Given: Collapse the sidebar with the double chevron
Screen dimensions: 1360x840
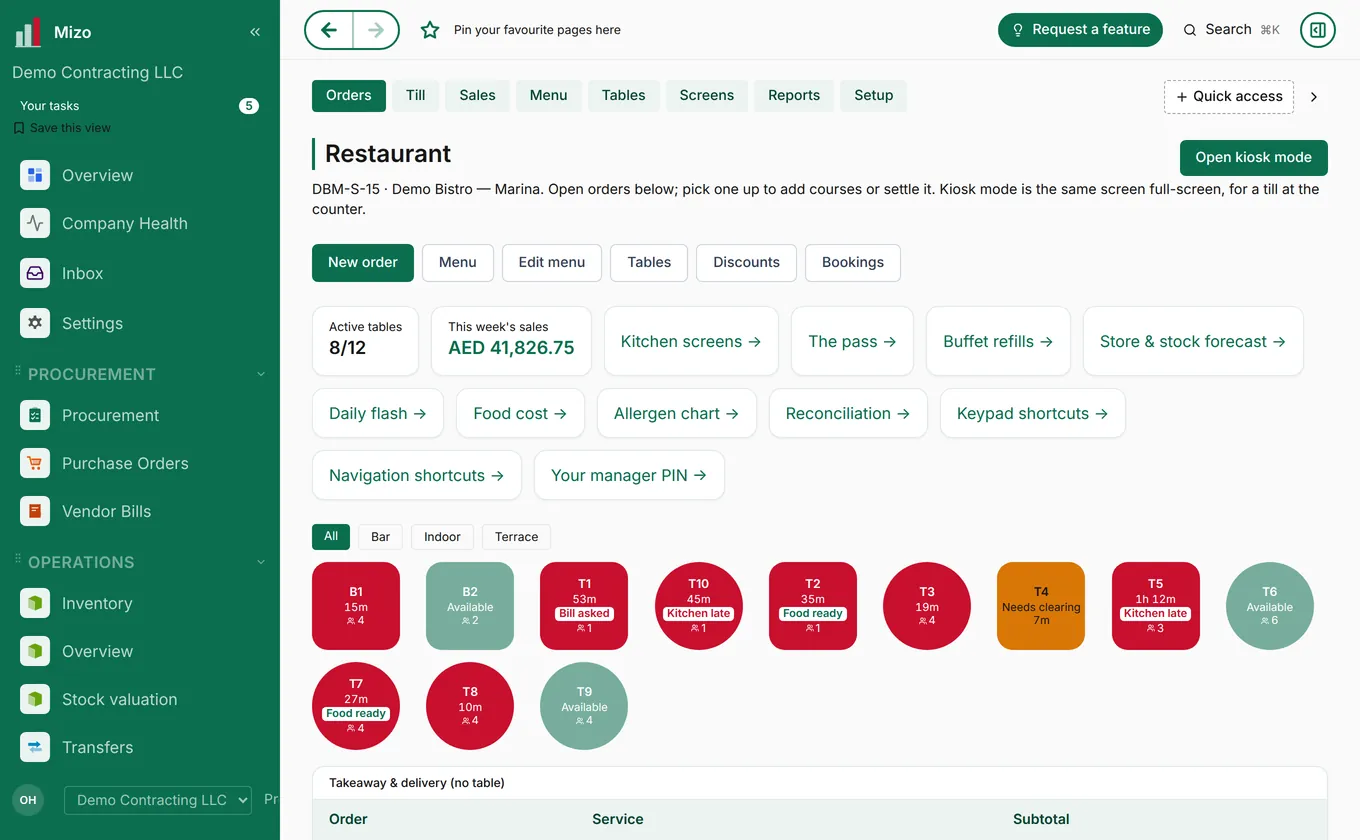Looking at the screenshot, I should [255, 32].
